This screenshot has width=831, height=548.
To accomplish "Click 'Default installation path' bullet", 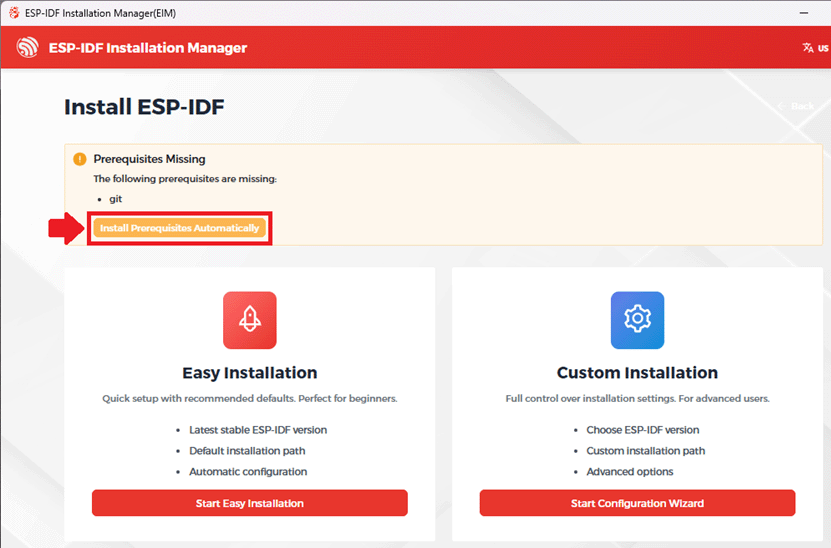I will [x=247, y=450].
